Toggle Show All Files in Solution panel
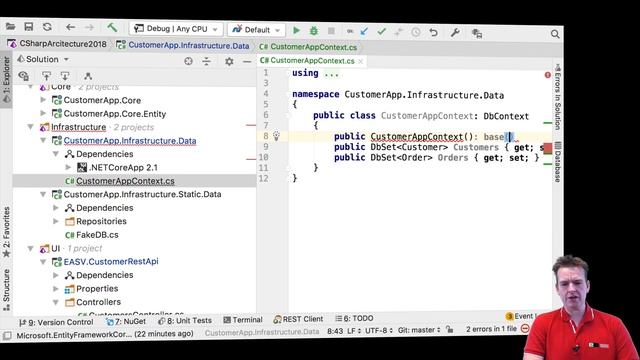The image size is (640, 360). (24, 76)
